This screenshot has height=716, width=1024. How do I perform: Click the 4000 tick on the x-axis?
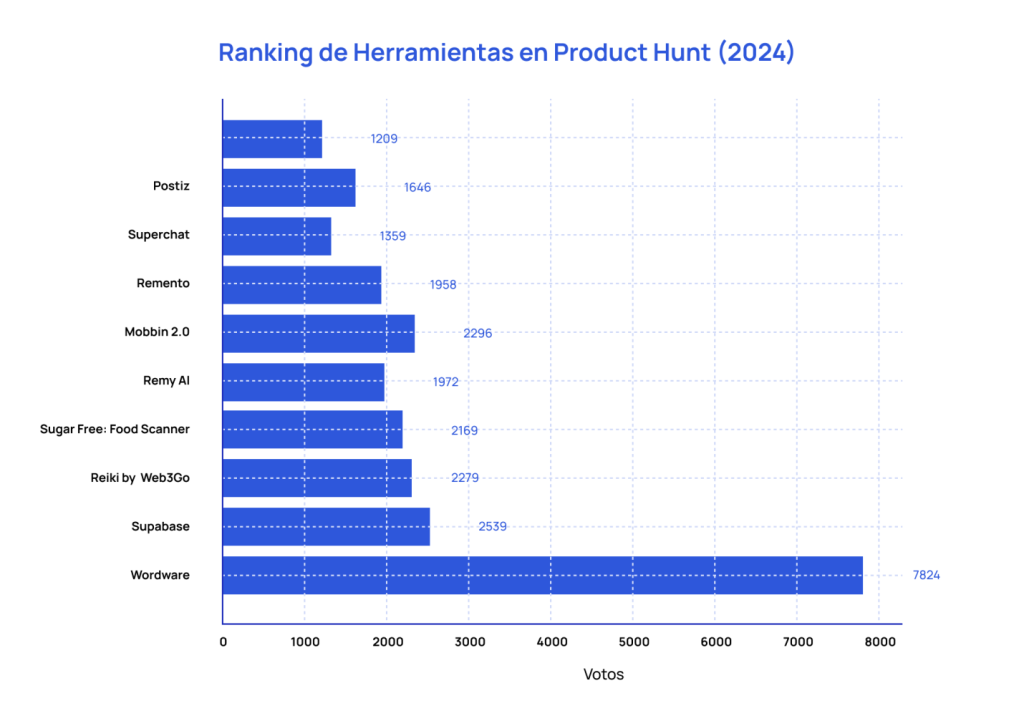552,642
